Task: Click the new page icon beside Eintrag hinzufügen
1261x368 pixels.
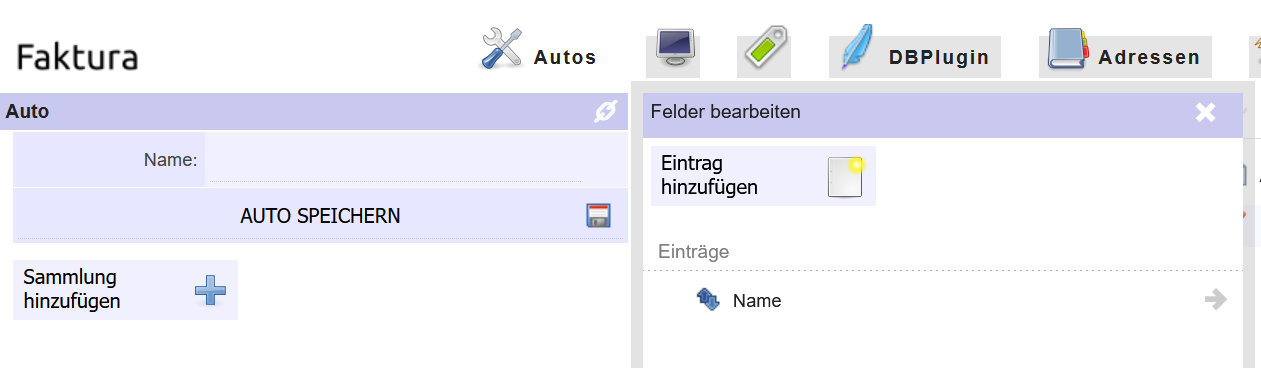Action: 846,178
